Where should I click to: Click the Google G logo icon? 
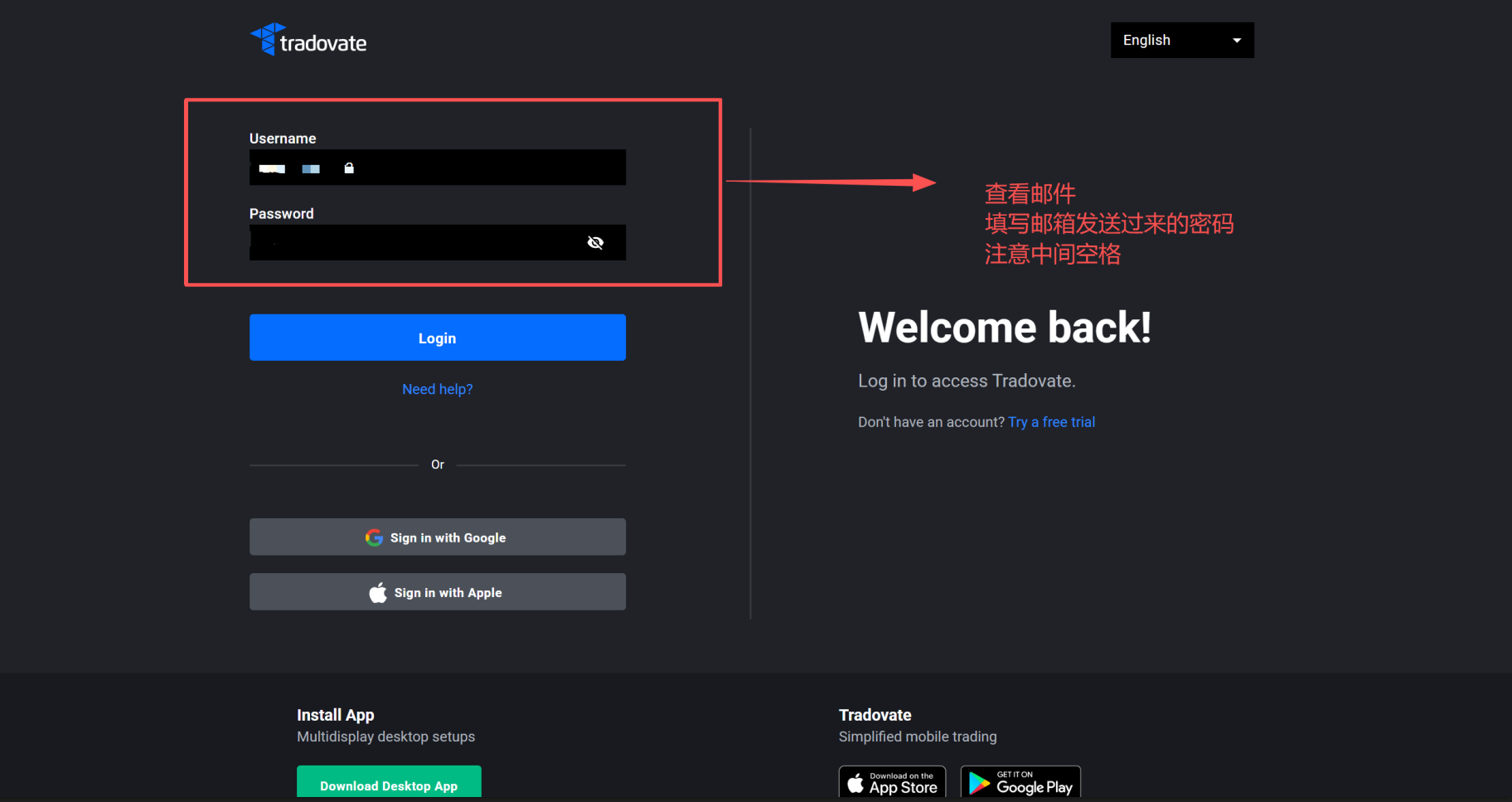coord(374,537)
